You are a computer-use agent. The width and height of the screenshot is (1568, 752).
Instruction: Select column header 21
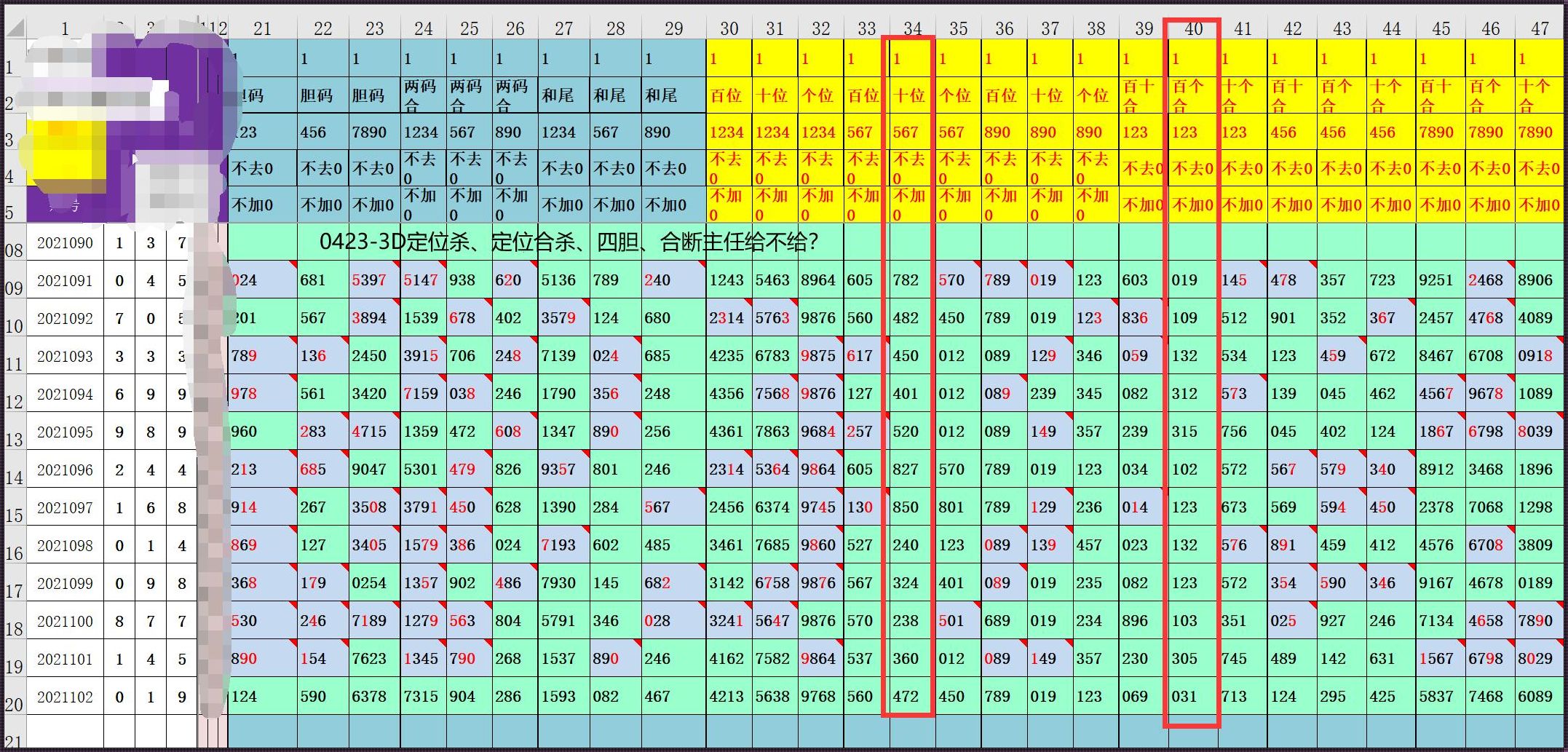262,28
